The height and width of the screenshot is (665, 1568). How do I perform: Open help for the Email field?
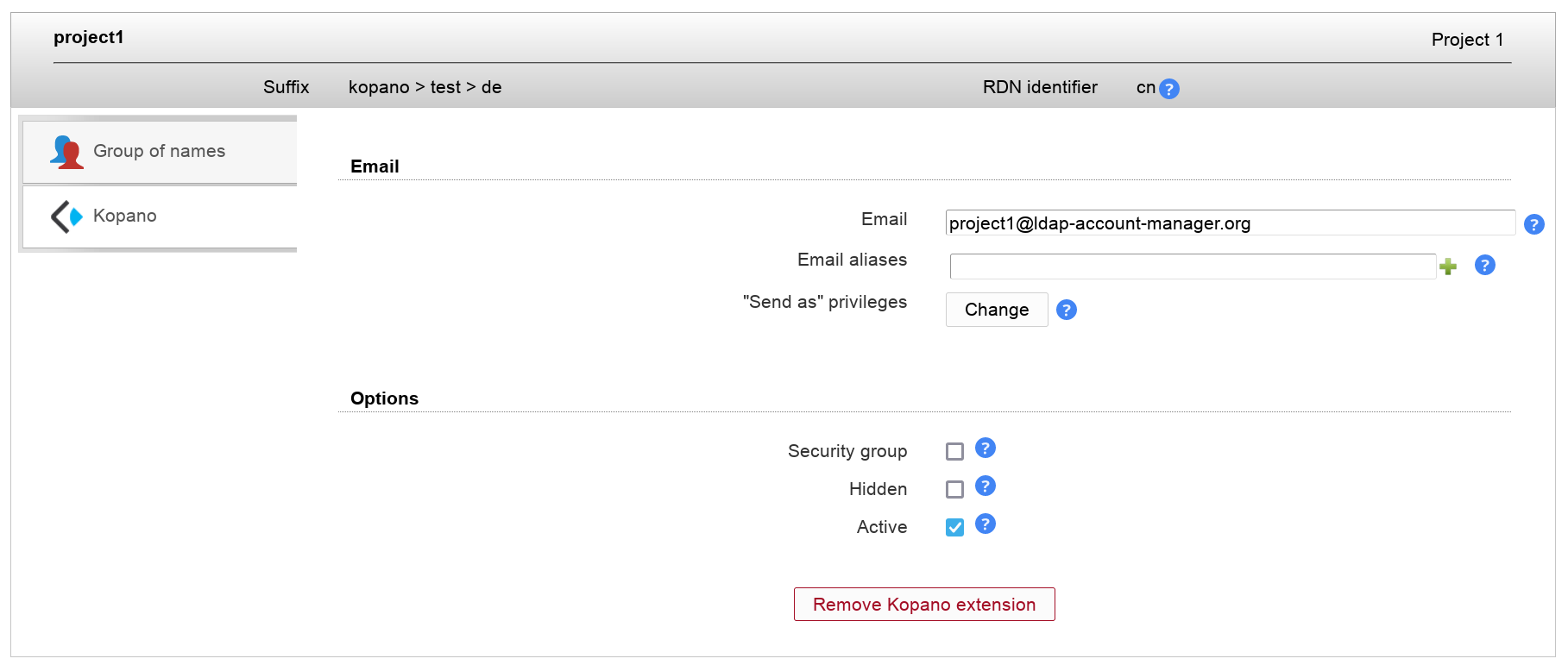[x=1533, y=224]
